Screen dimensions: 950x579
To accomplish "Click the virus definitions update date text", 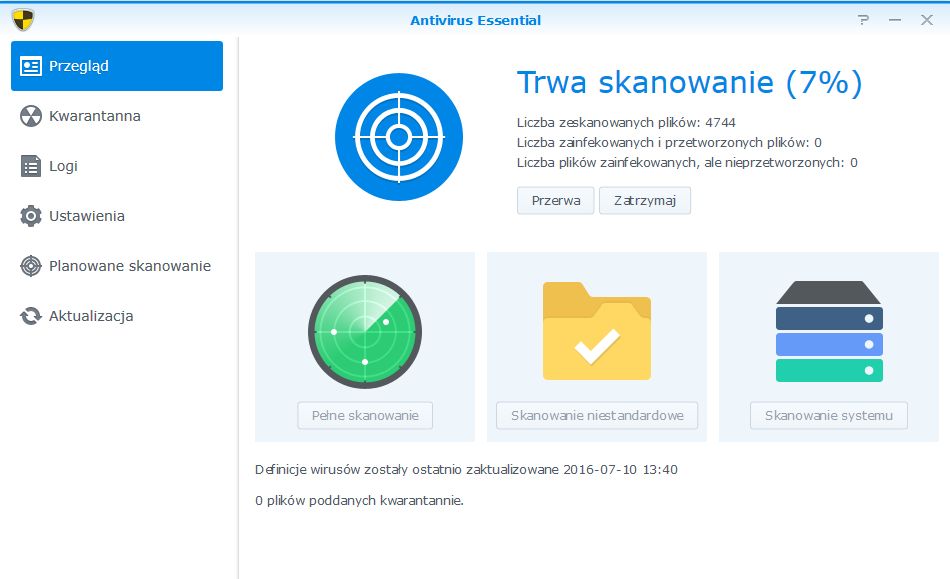I will click(x=466, y=469).
